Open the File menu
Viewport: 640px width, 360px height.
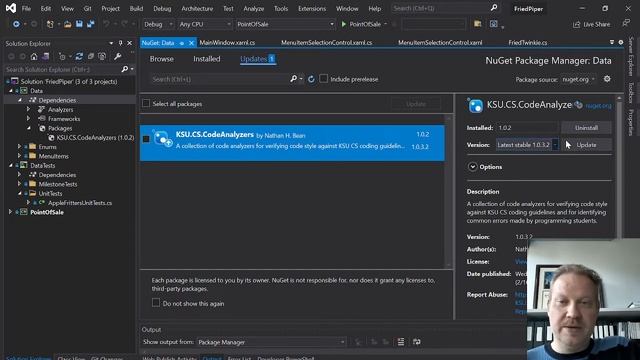pos(26,8)
